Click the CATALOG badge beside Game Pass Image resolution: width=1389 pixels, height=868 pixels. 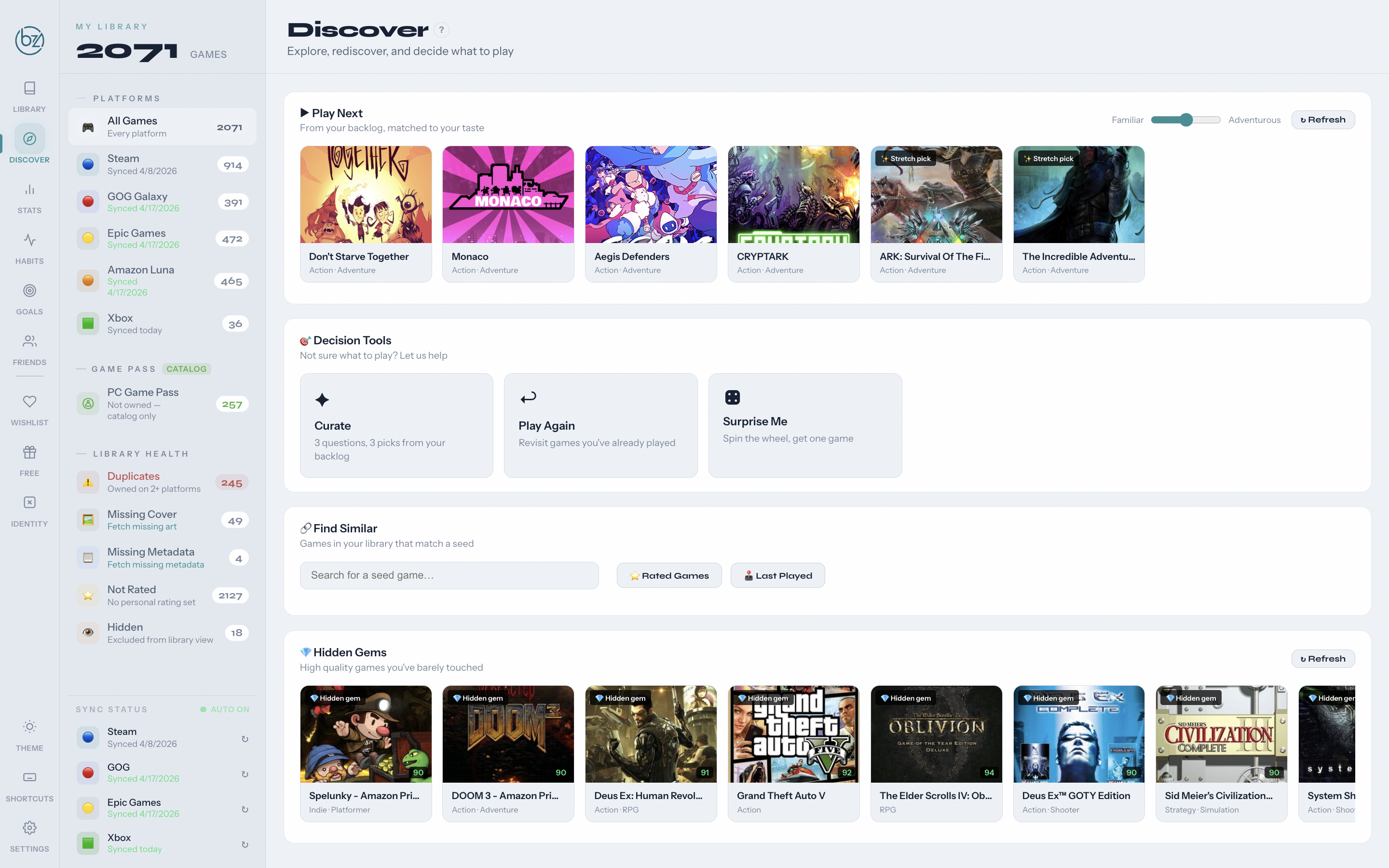pyautogui.click(x=187, y=369)
